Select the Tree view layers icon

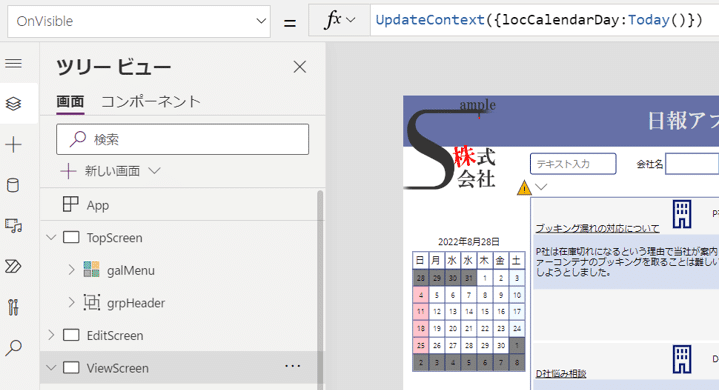13,104
